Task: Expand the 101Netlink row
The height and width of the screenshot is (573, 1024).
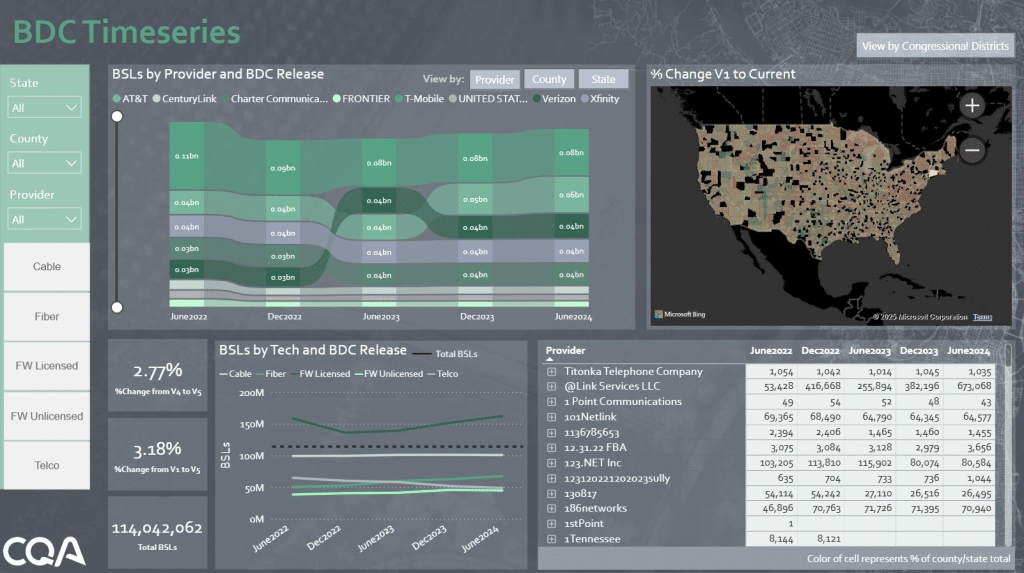Action: click(552, 417)
